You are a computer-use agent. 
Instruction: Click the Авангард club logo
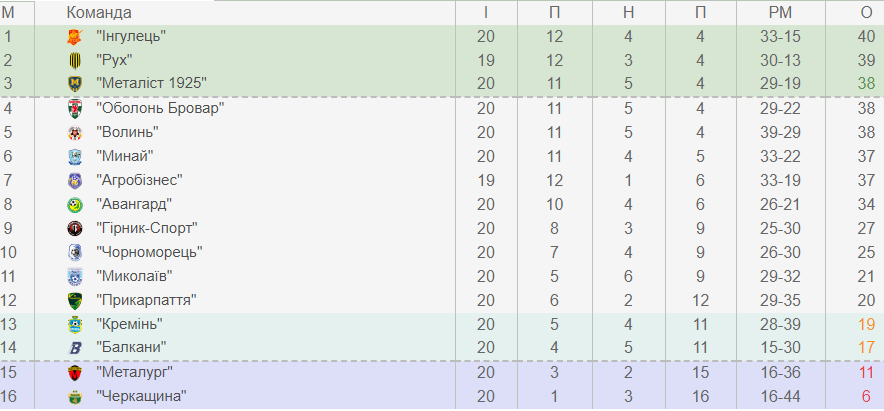coord(73,204)
